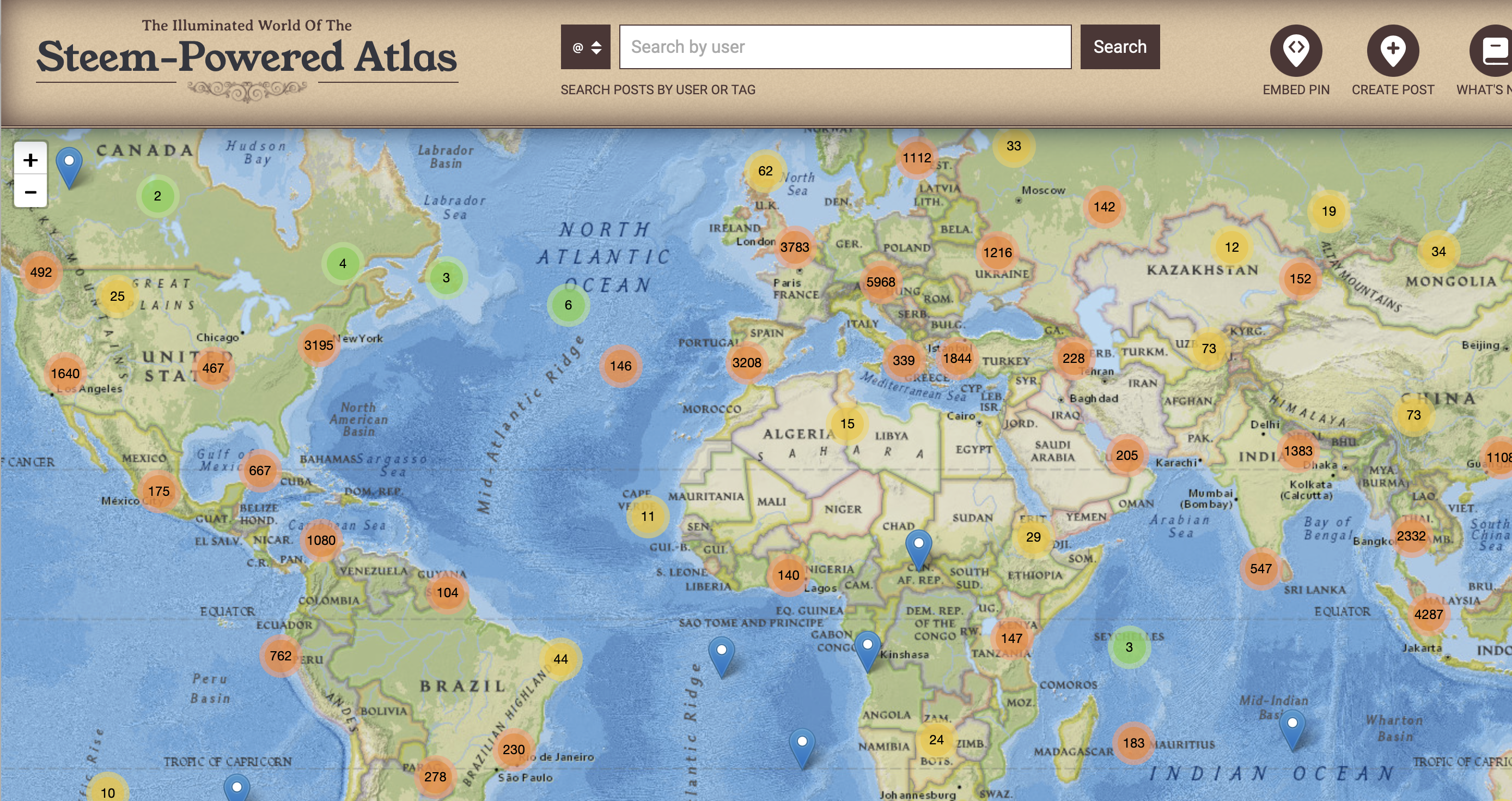
Task: Open the 547 cluster near Sri Lanka
Action: (x=1261, y=569)
